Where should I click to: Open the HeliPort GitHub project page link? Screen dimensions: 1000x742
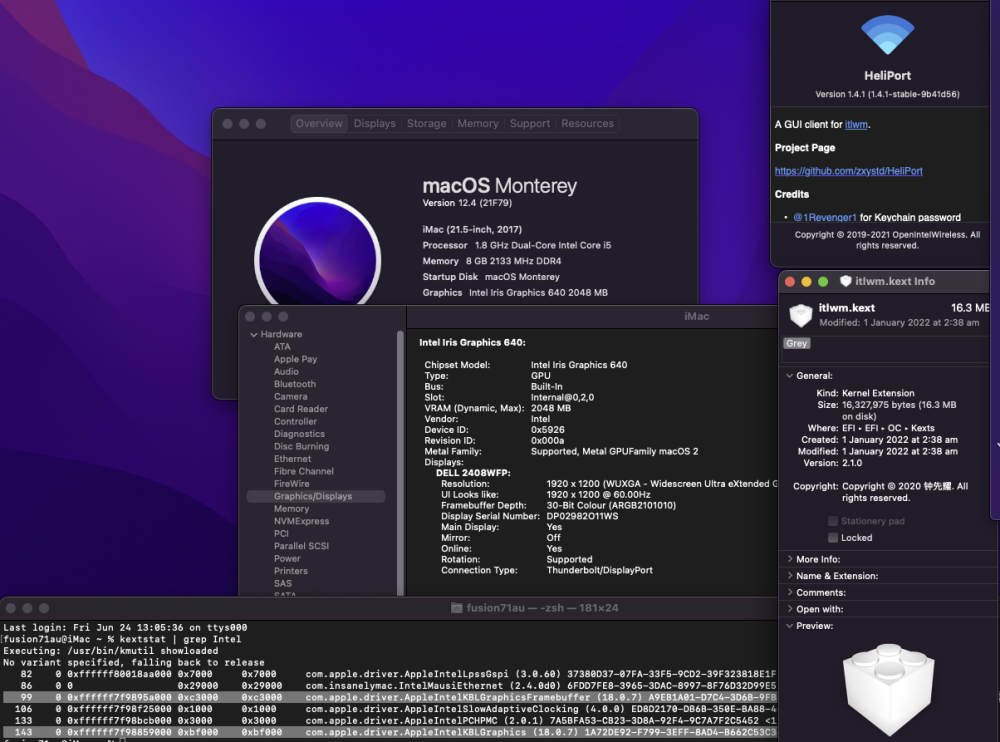pos(848,171)
